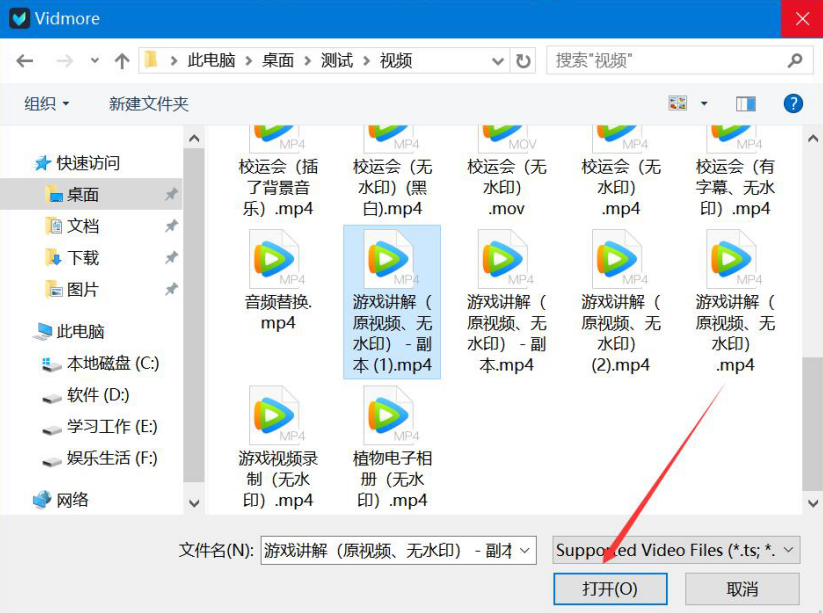Click the 文件名 text input field
Image resolution: width=823 pixels, height=613 pixels.
[388, 550]
